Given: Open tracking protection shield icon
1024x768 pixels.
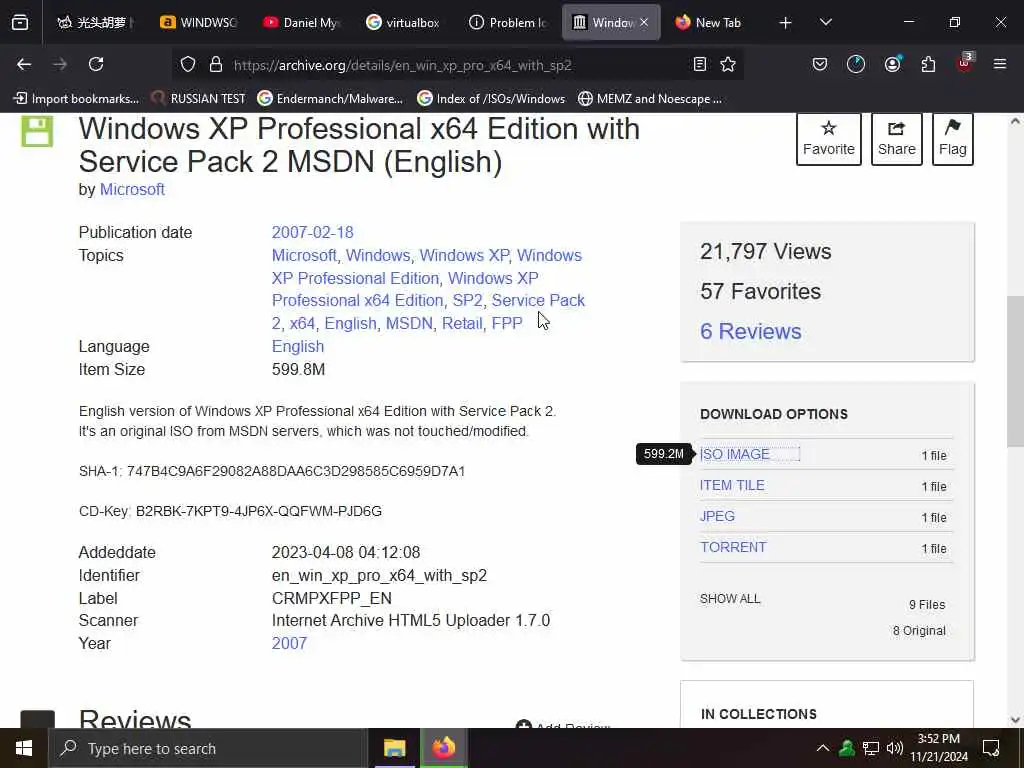Looking at the screenshot, I should coord(188,64).
